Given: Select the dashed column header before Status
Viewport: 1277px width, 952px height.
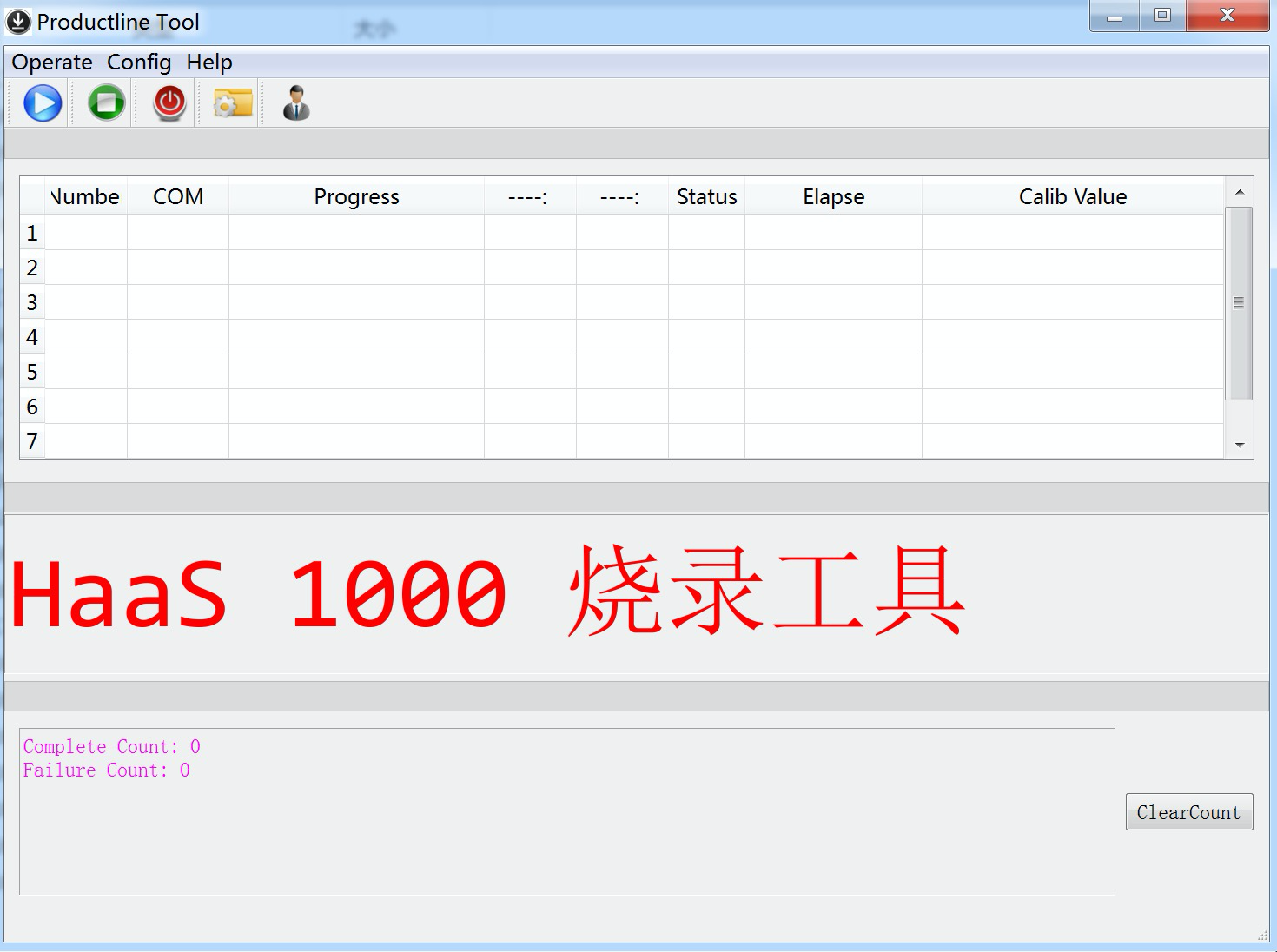Looking at the screenshot, I should (x=622, y=196).
